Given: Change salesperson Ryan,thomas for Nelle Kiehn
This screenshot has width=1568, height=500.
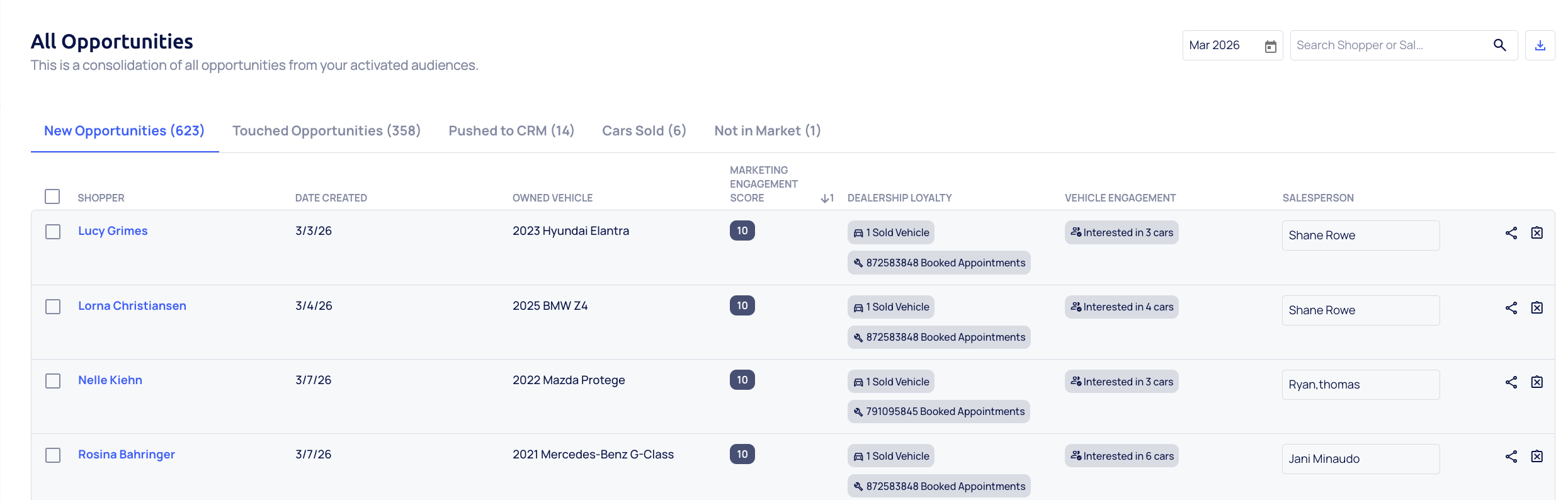Looking at the screenshot, I should click(1360, 385).
